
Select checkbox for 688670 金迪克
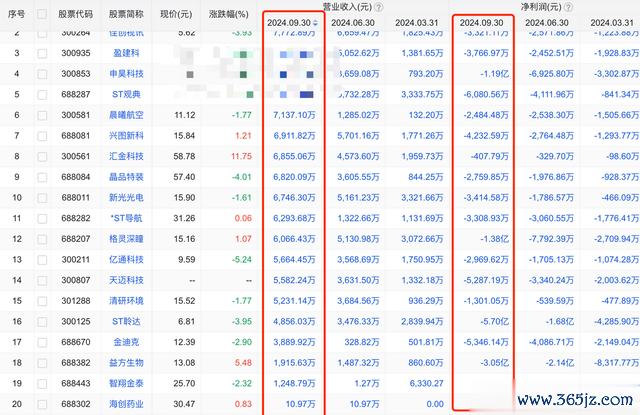[x=42, y=342]
